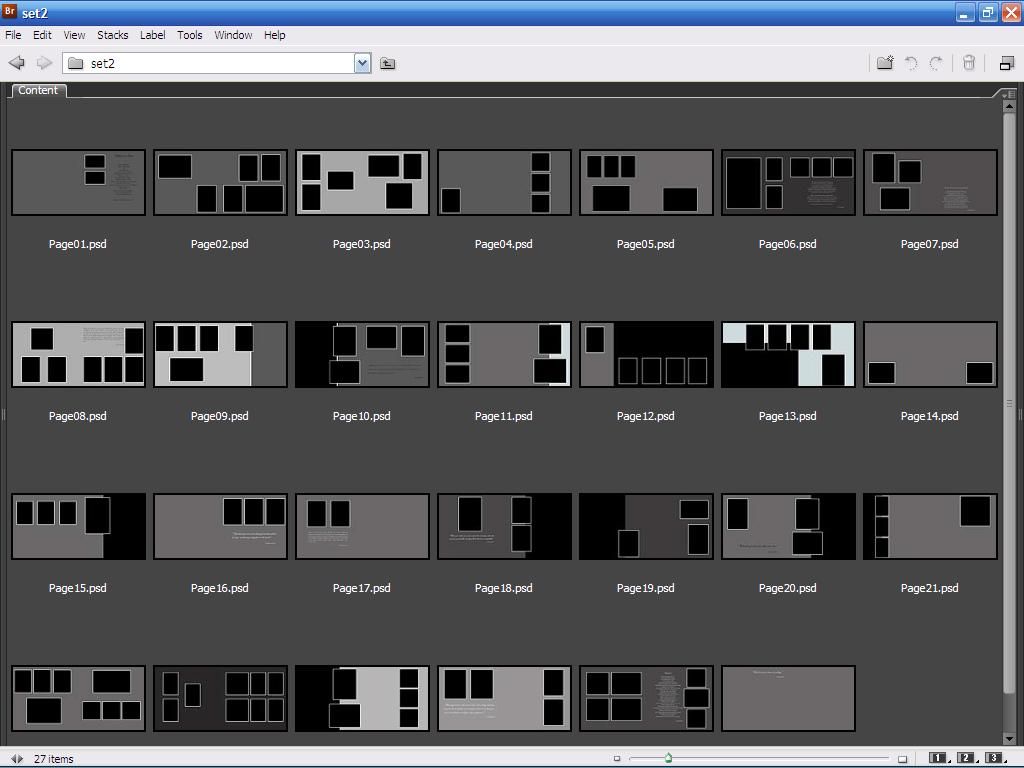Open the Window menu
1024x768 pixels.
(233, 35)
